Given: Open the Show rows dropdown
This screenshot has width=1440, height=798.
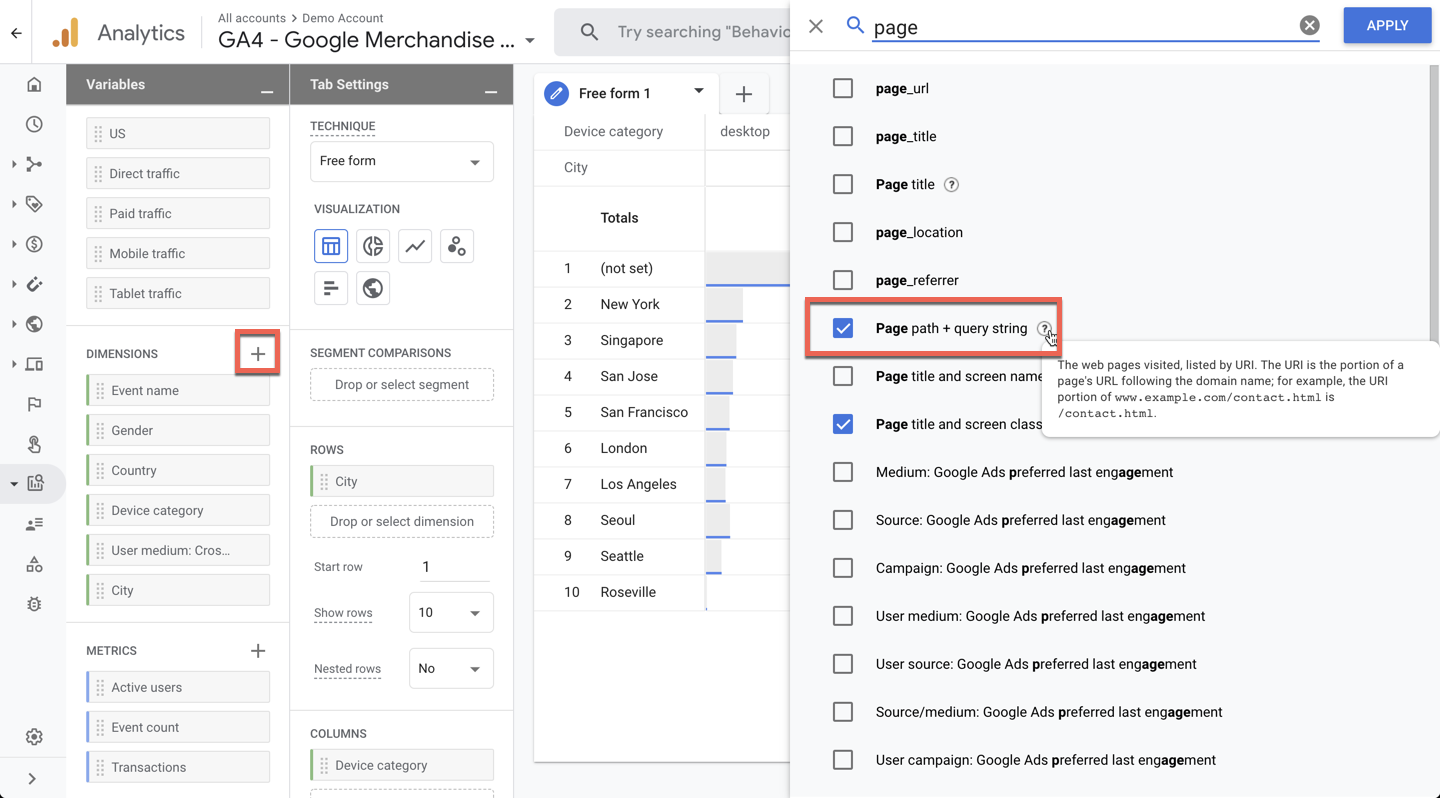Looking at the screenshot, I should pyautogui.click(x=451, y=613).
